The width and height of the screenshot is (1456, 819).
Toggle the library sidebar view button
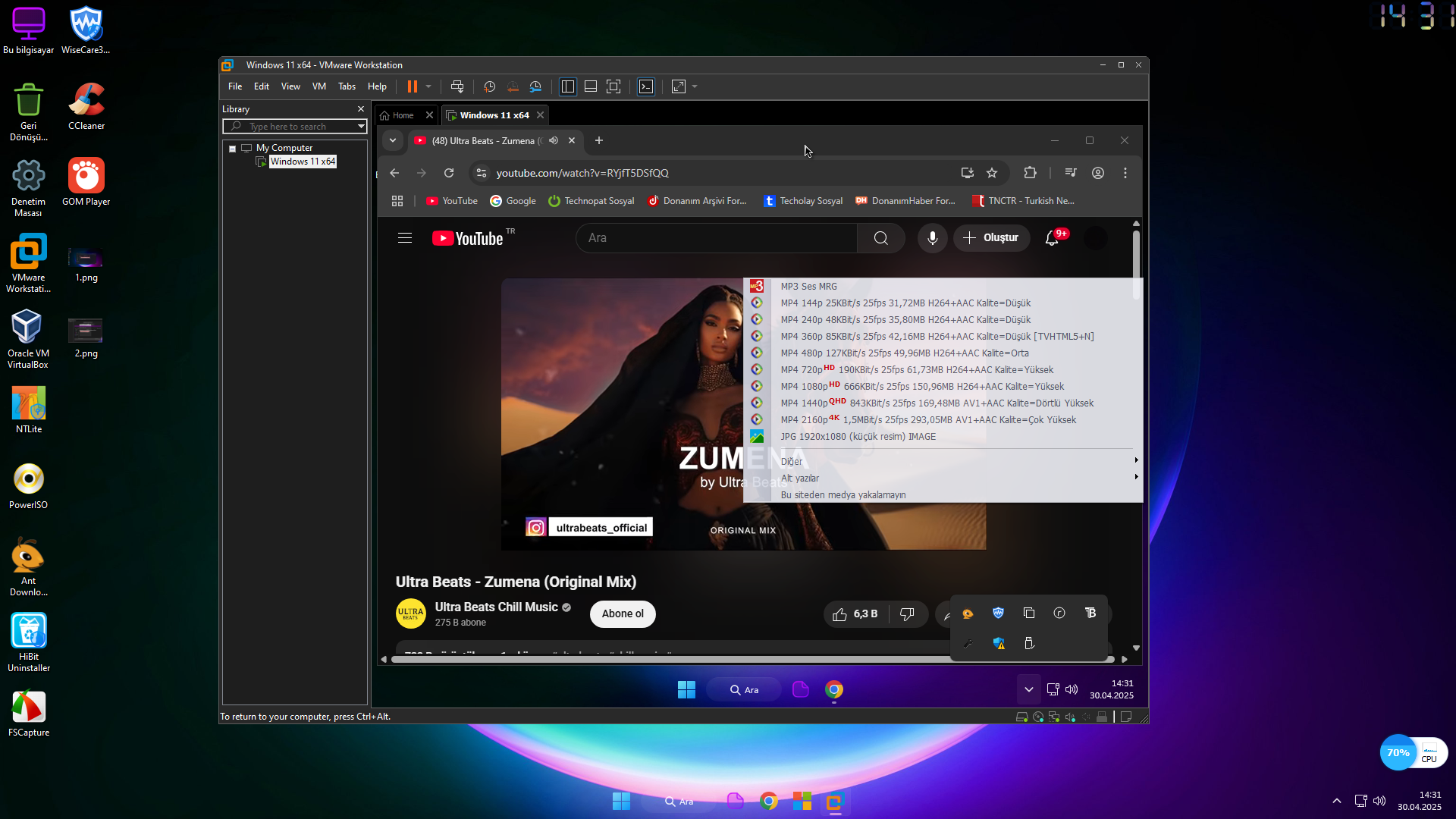click(567, 86)
